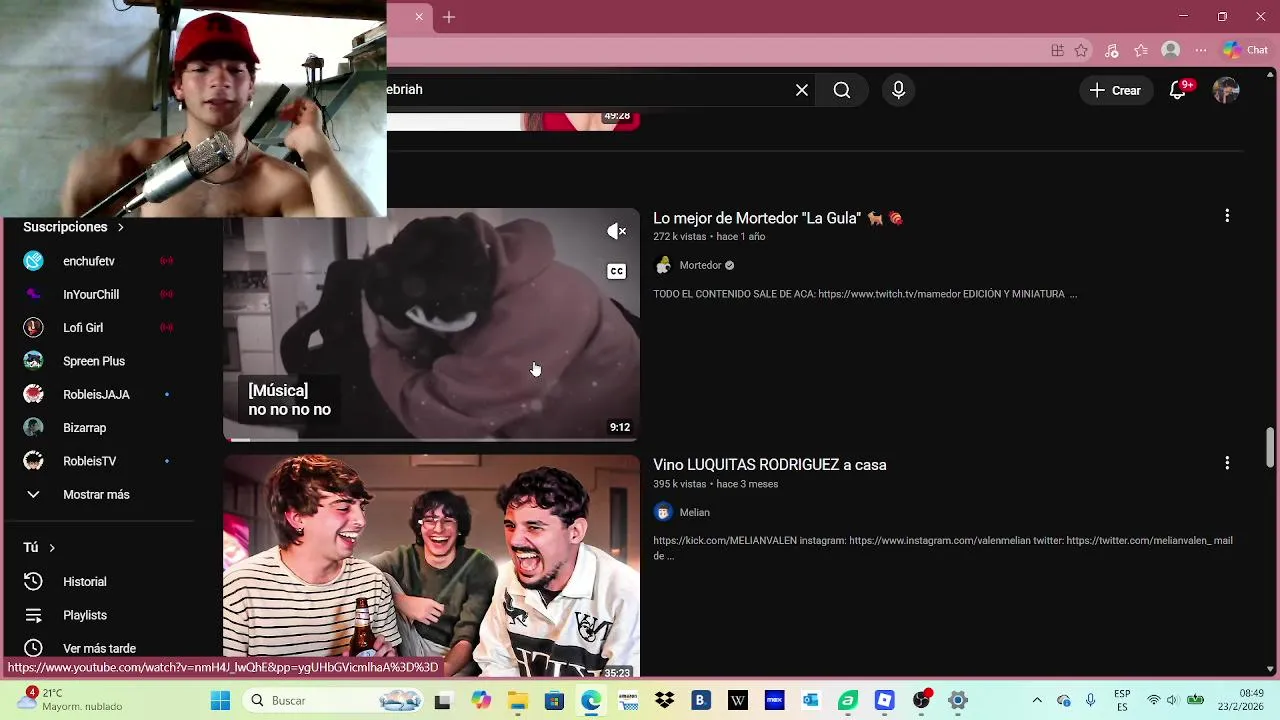Open video title Lo mejor de Mortedor "La Gula"

click(777, 218)
